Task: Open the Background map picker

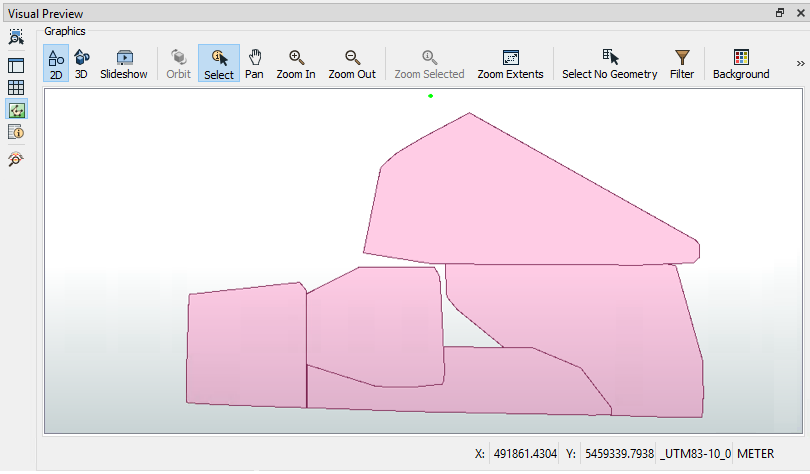Action: click(741, 64)
